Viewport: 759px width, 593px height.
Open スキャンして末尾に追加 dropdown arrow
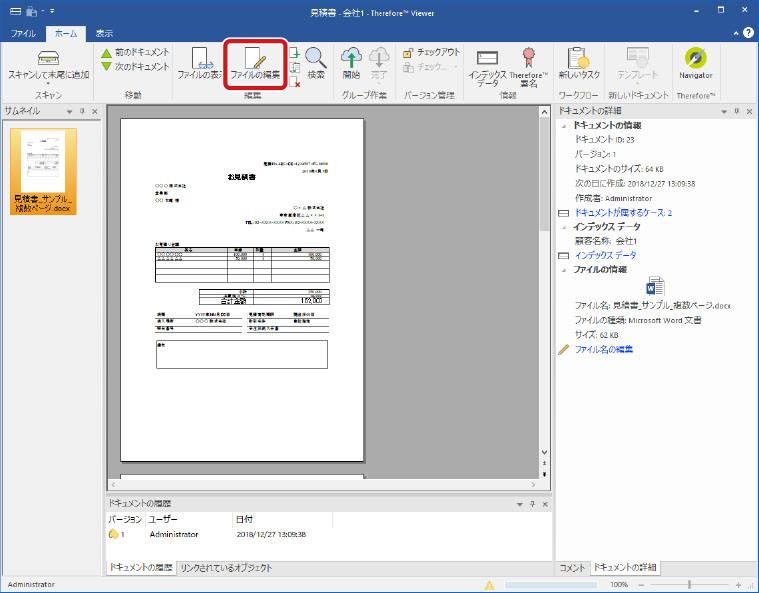point(48,84)
